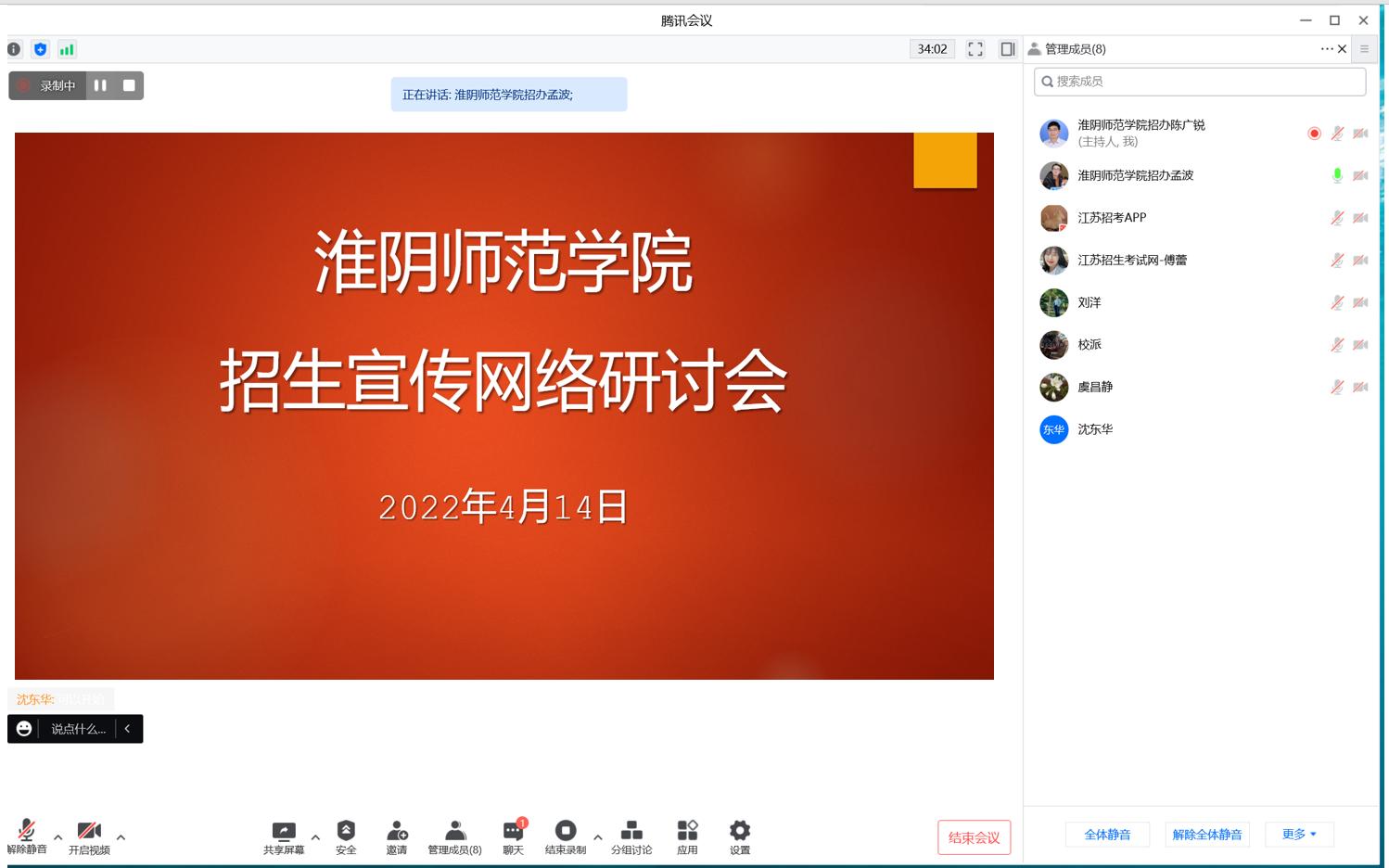
Task: Click the 搜索成员 search field
Action: point(1200,82)
